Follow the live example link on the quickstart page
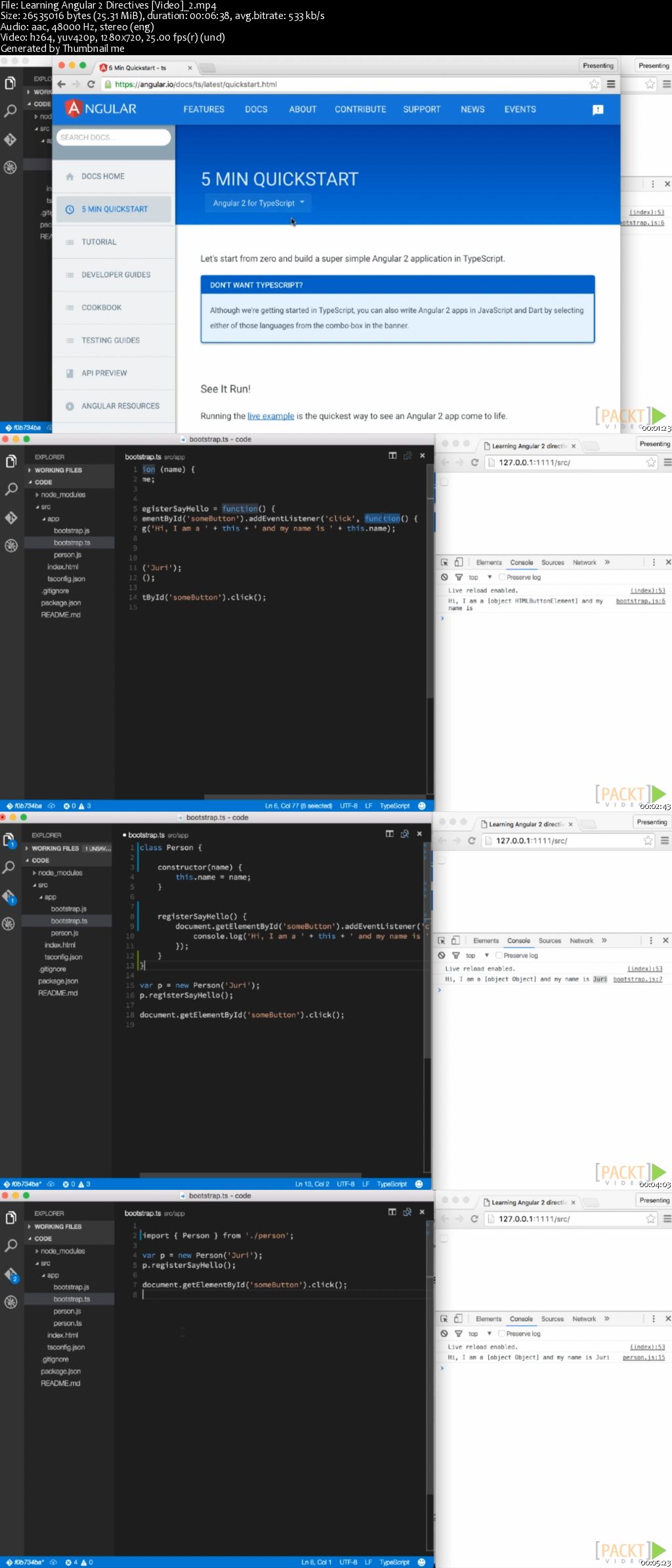This screenshot has height=1568, width=672. coord(270,416)
